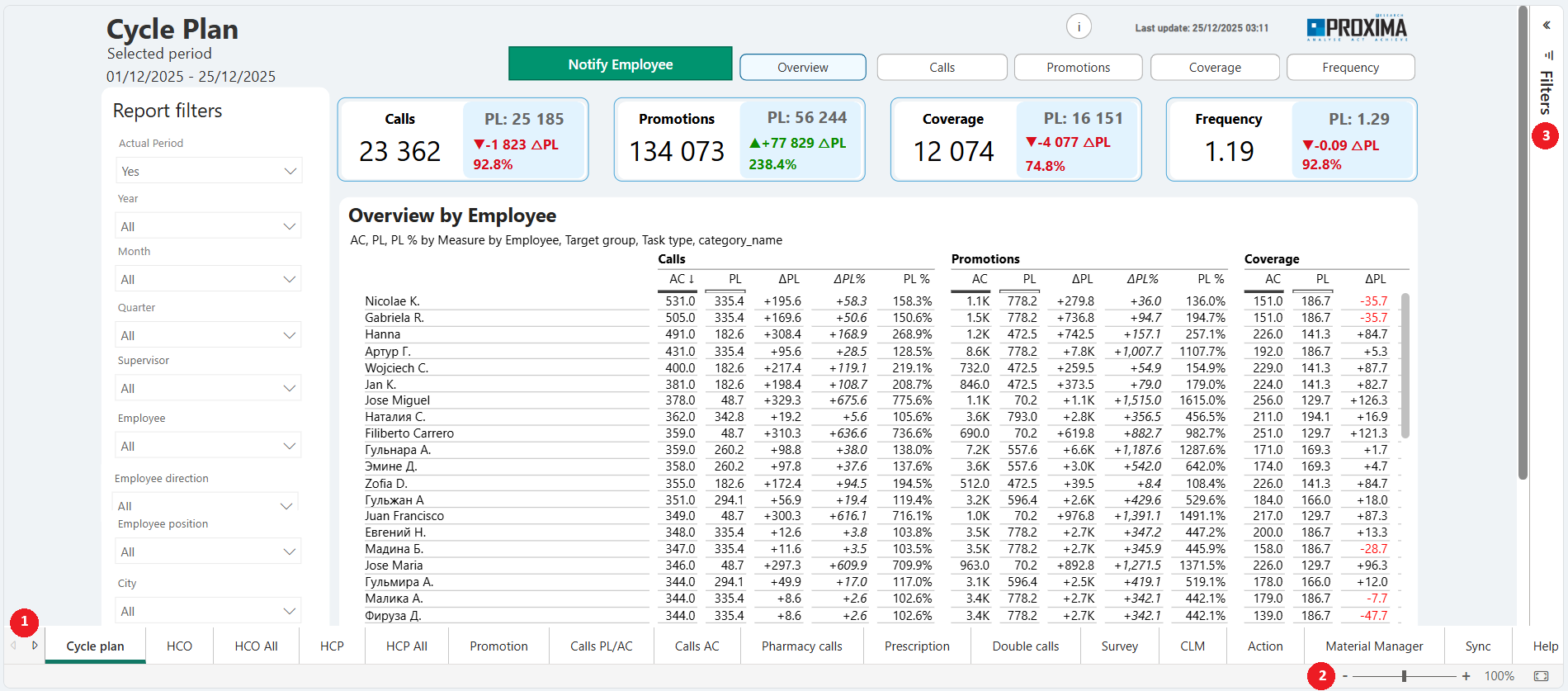Click the fit to page icon
The image size is (1568, 691).
(x=1541, y=676)
